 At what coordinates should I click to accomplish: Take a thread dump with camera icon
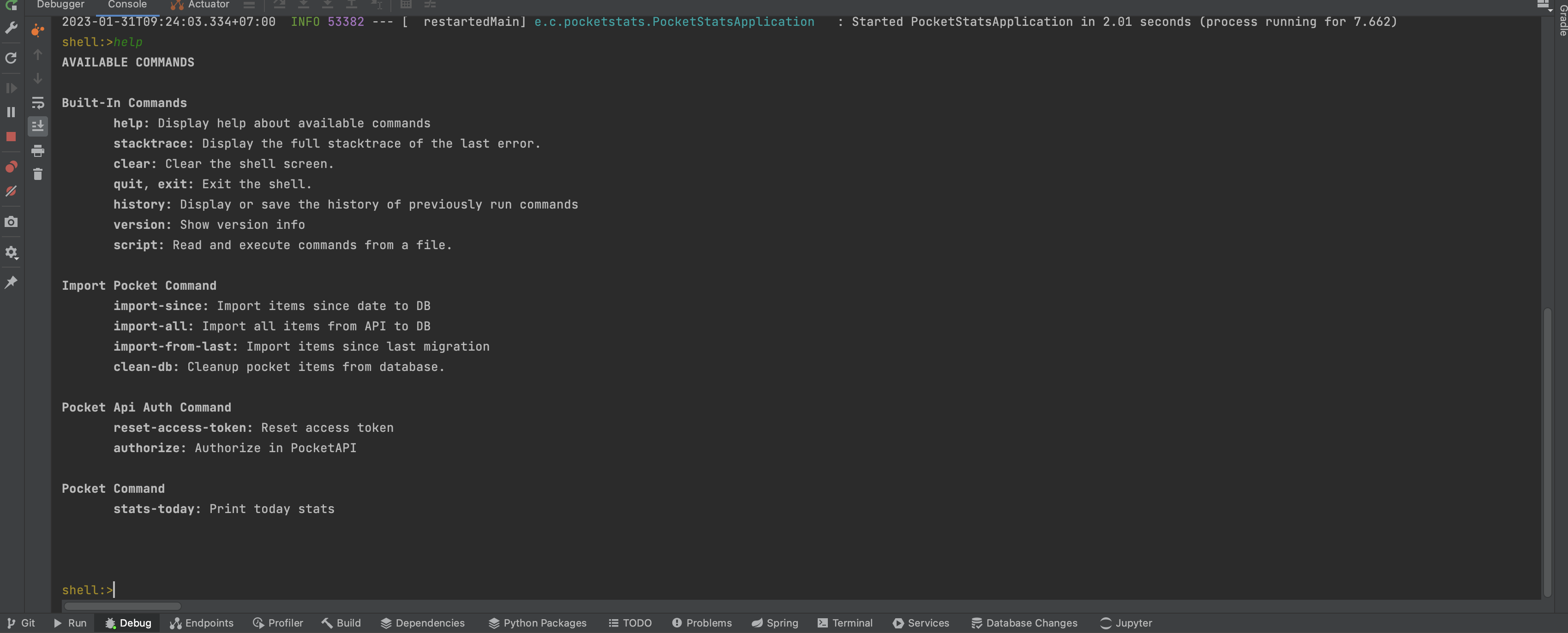click(11, 221)
